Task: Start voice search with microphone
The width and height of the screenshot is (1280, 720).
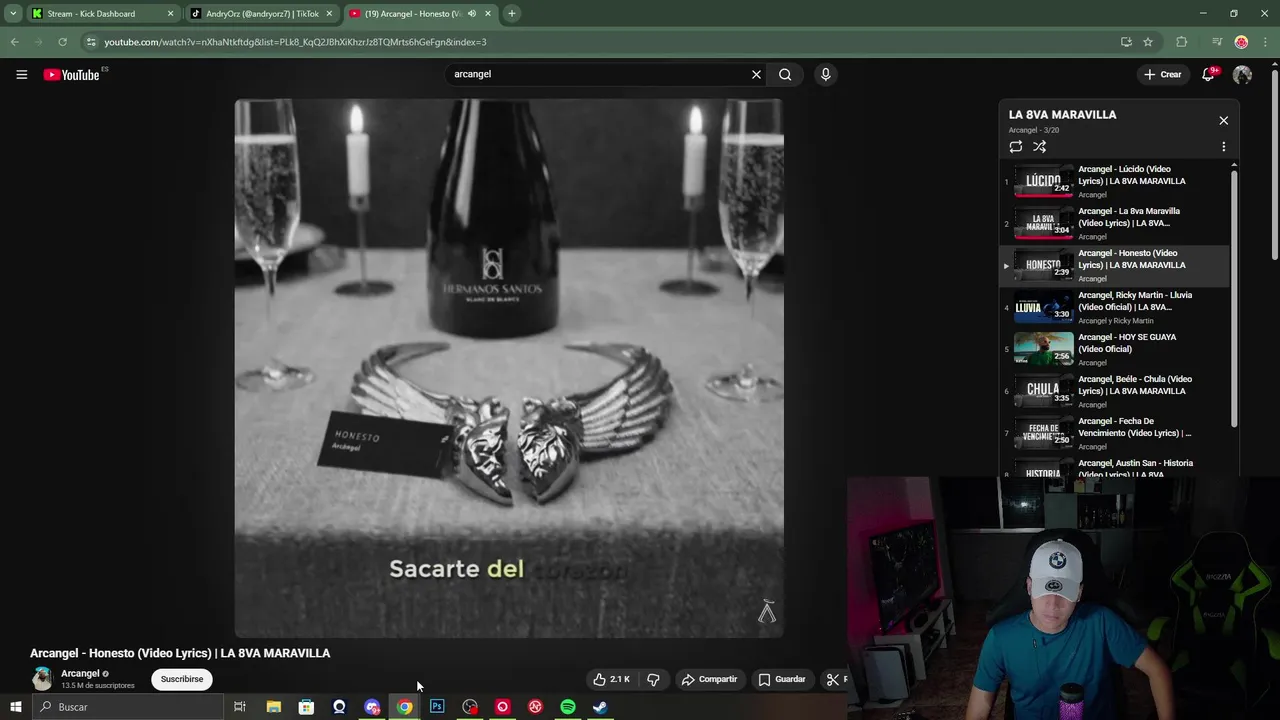Action: tap(825, 74)
